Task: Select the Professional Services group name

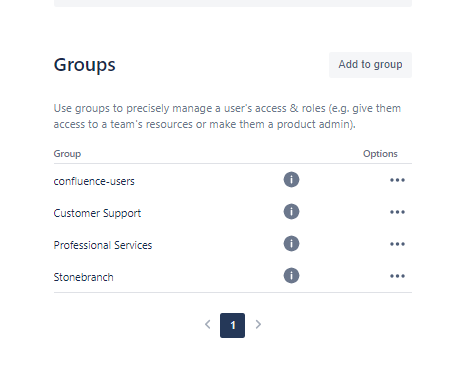Action: [x=103, y=245]
